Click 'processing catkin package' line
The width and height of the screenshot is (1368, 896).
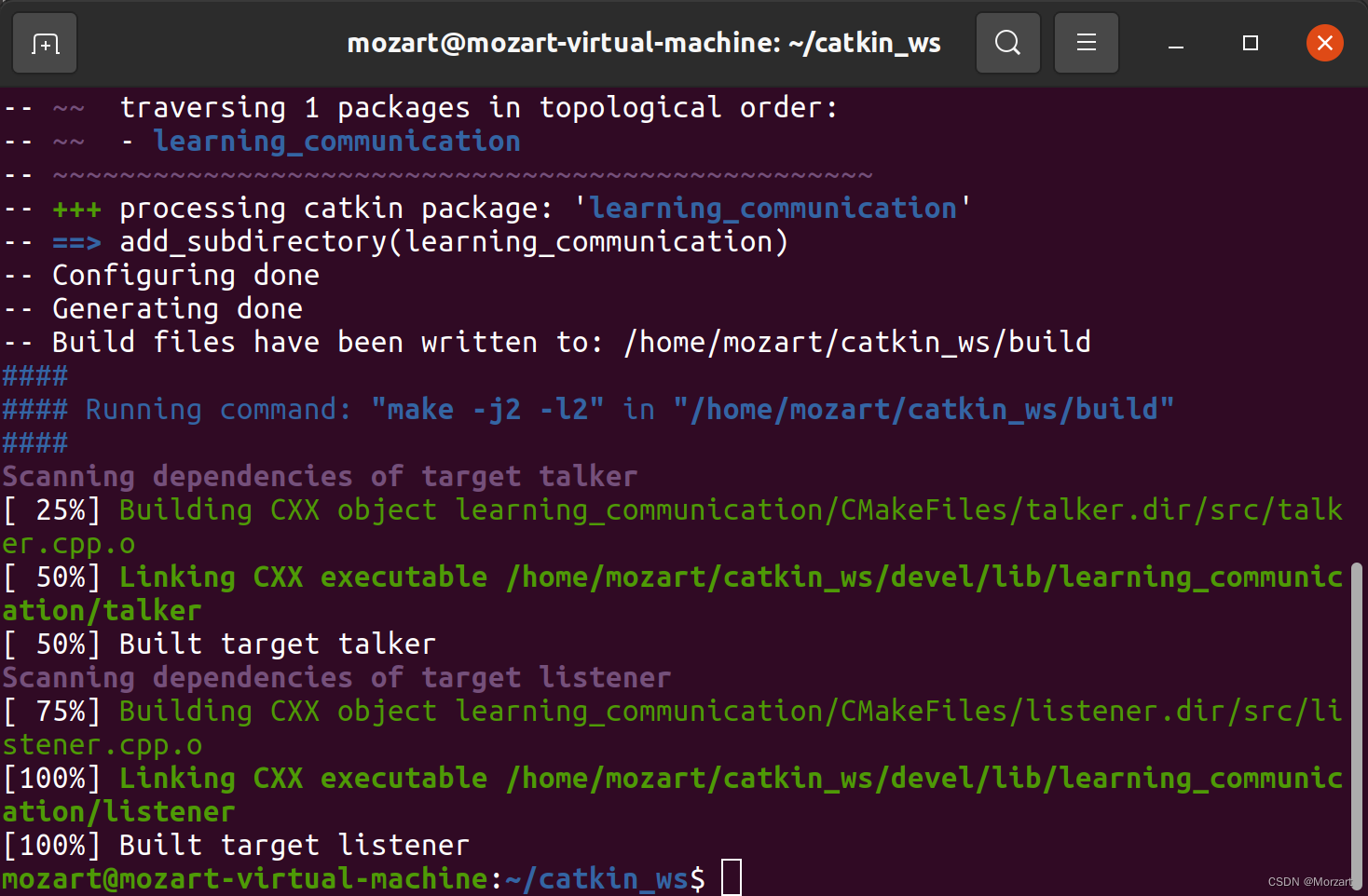click(x=487, y=209)
